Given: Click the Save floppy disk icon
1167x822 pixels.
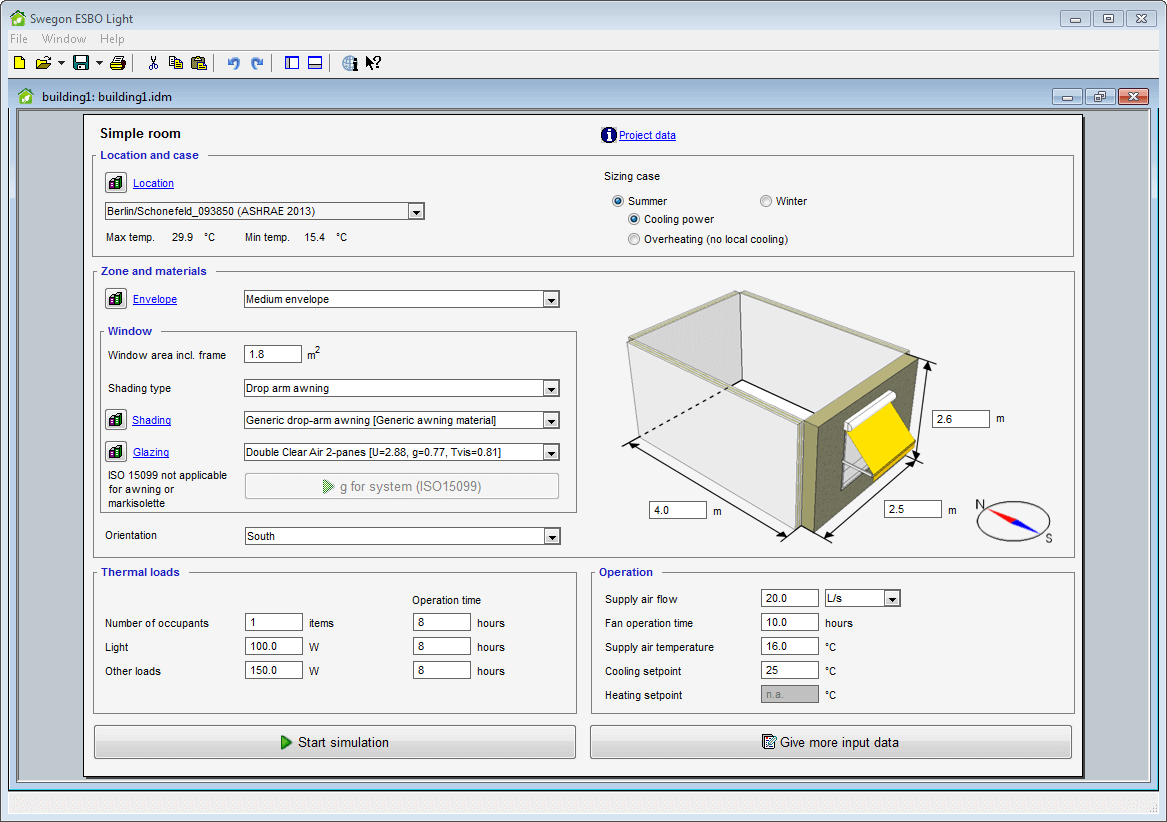Looking at the screenshot, I should tap(81, 63).
